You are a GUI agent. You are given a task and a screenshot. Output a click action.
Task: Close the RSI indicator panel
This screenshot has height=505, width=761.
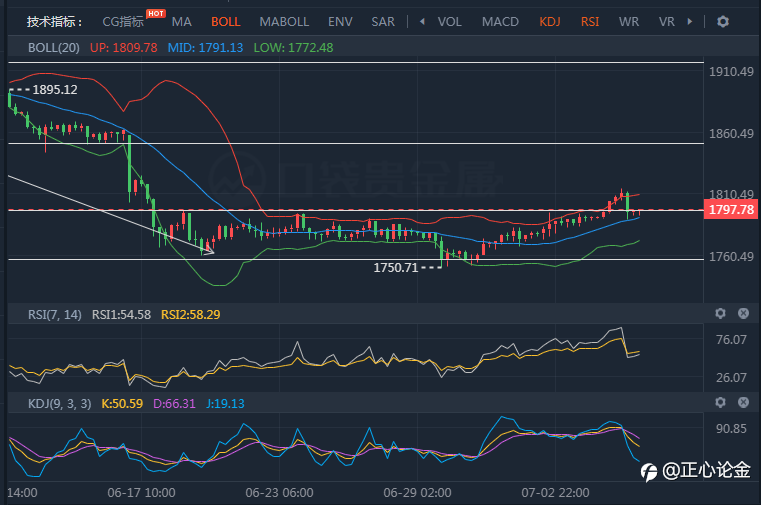[743, 313]
